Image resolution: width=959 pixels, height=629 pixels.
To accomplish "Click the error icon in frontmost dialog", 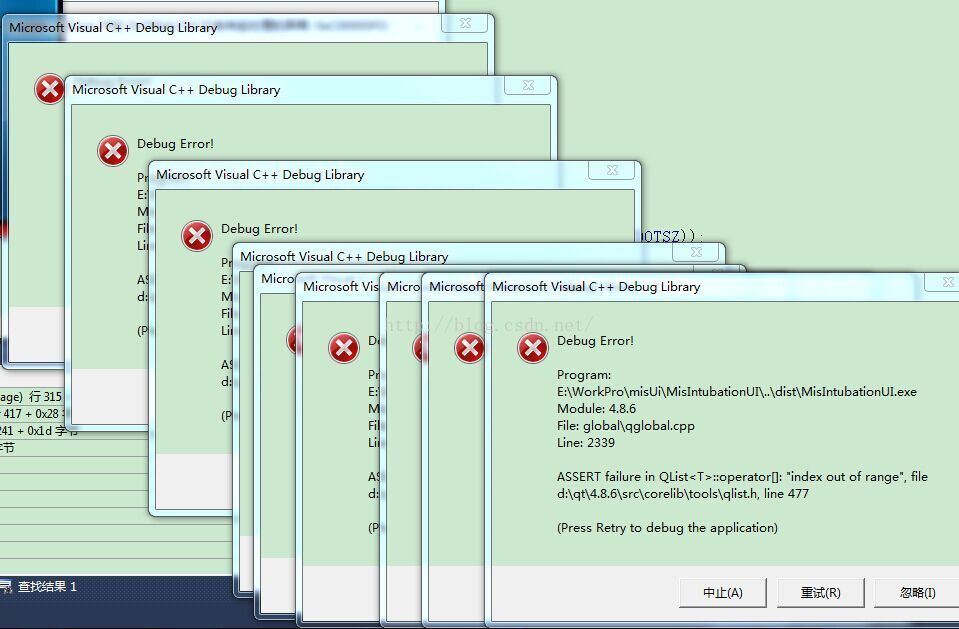I will 533,348.
